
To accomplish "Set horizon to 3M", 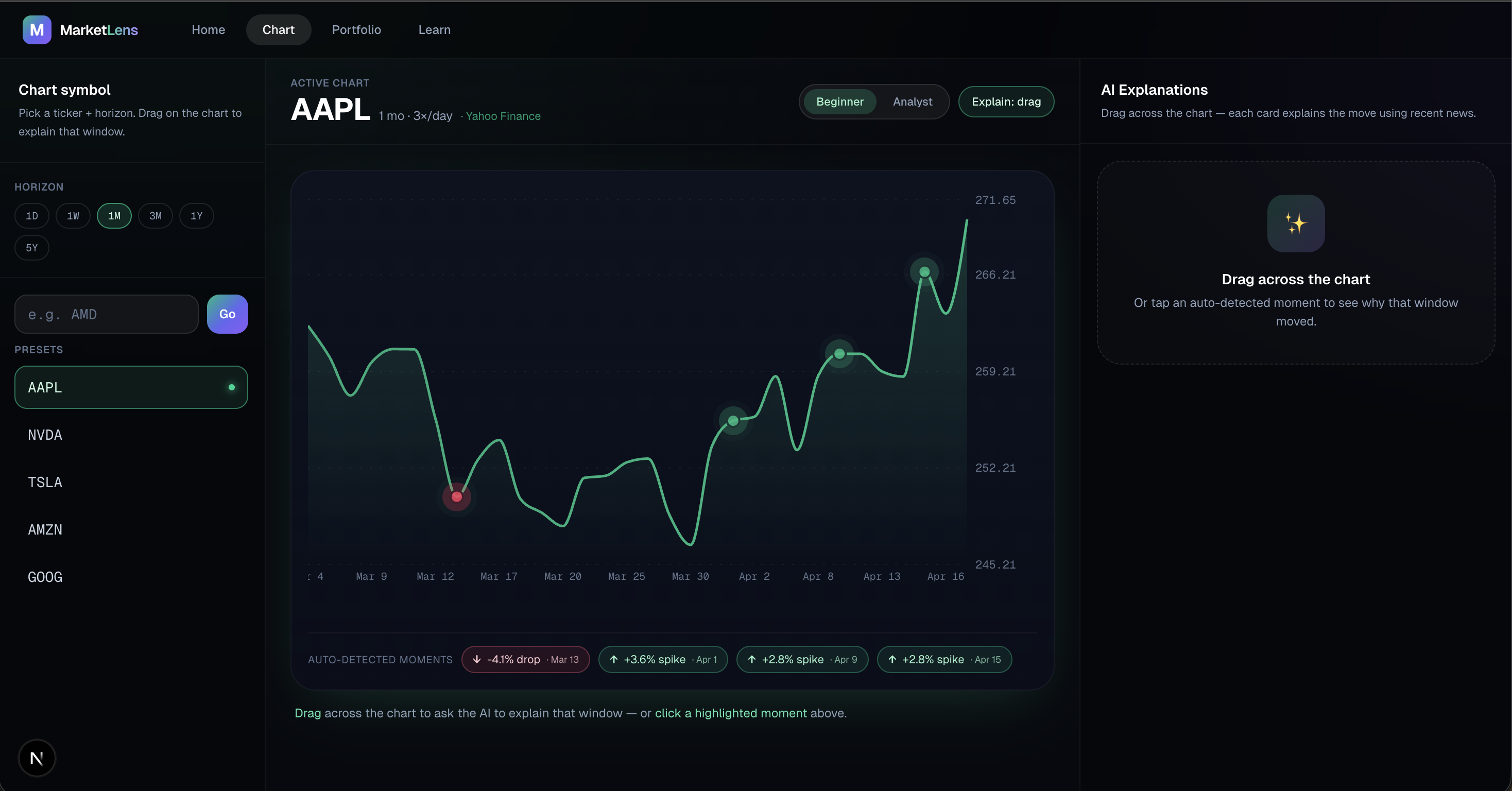I will coord(155,216).
